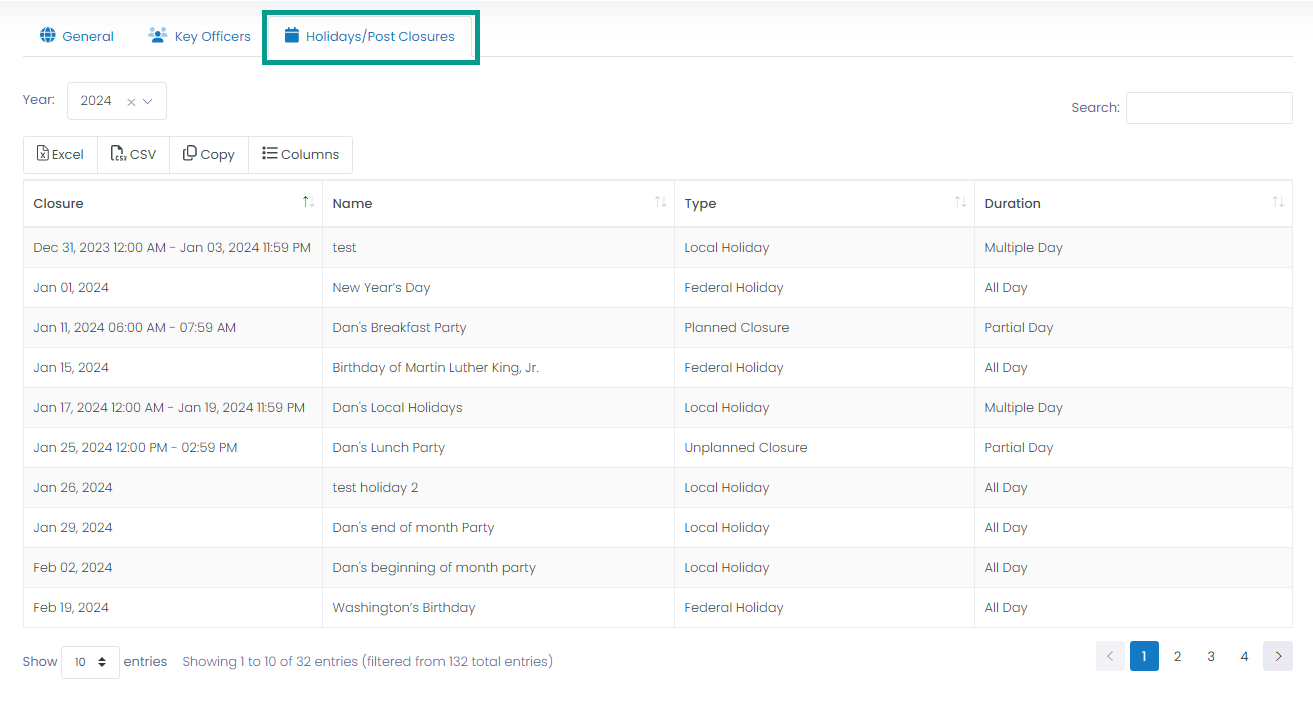Focus the Search input field
The image size is (1313, 708).
(1209, 108)
